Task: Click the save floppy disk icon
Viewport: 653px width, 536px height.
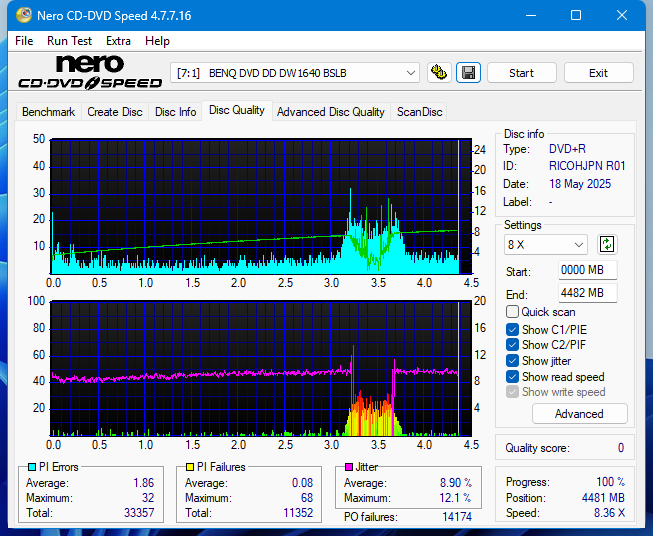Action: click(x=468, y=73)
